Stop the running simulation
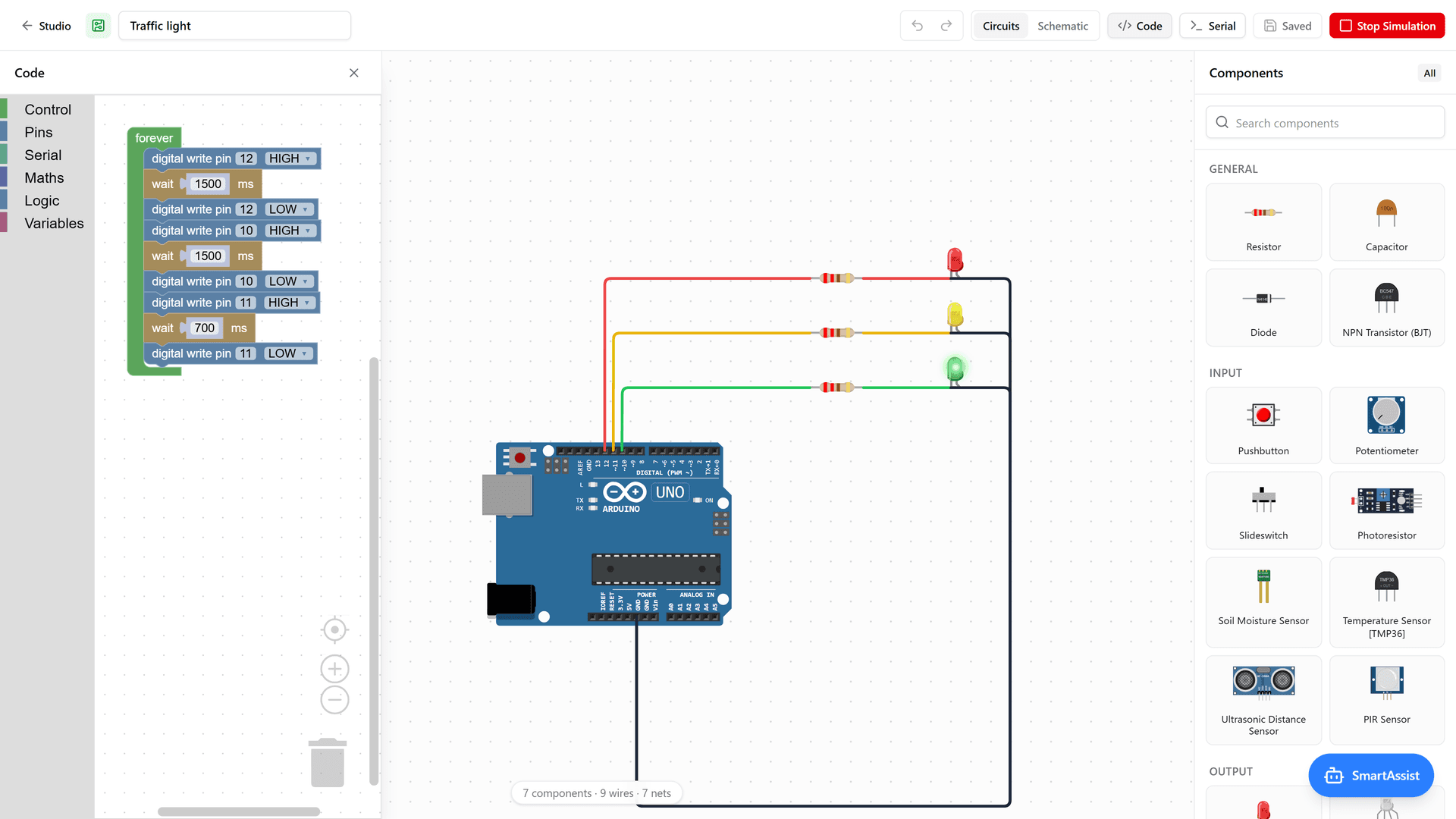 pos(1387,26)
